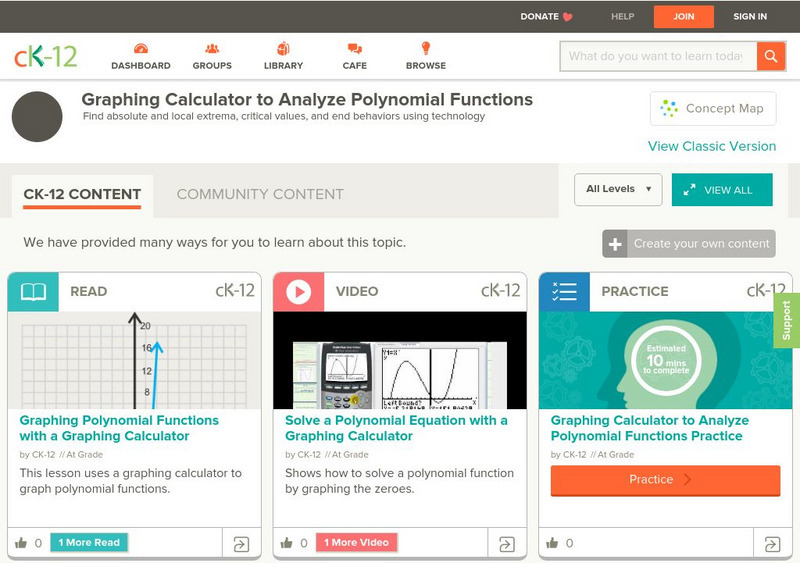Click the graph thumbnail on Read card
Viewport: 800px width, 563px height.
(135, 360)
